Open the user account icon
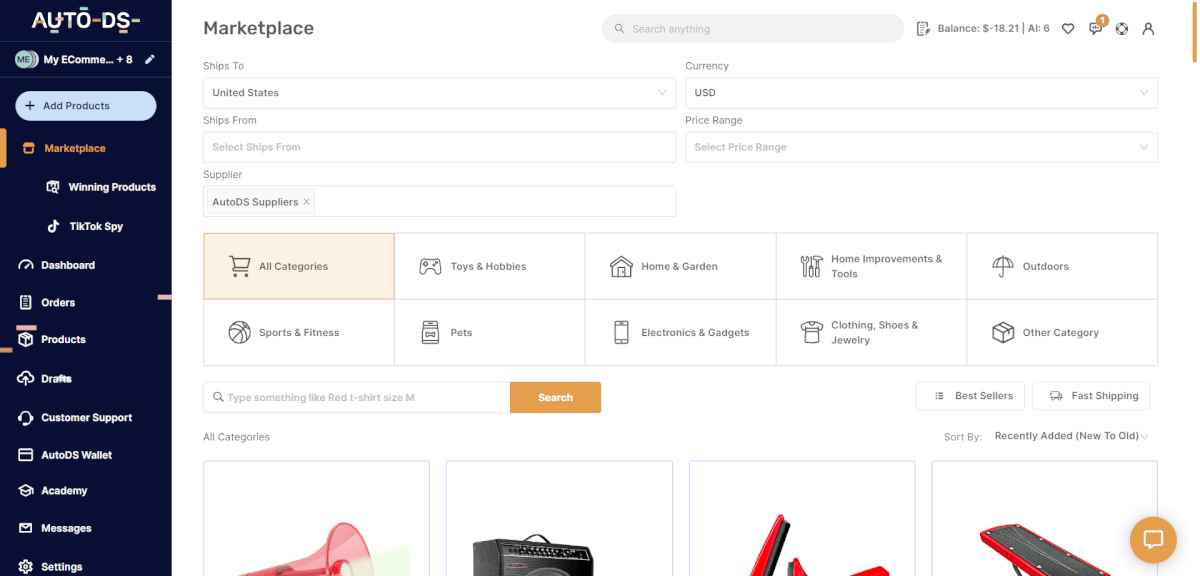This screenshot has width=1200, height=576. coord(1148,29)
